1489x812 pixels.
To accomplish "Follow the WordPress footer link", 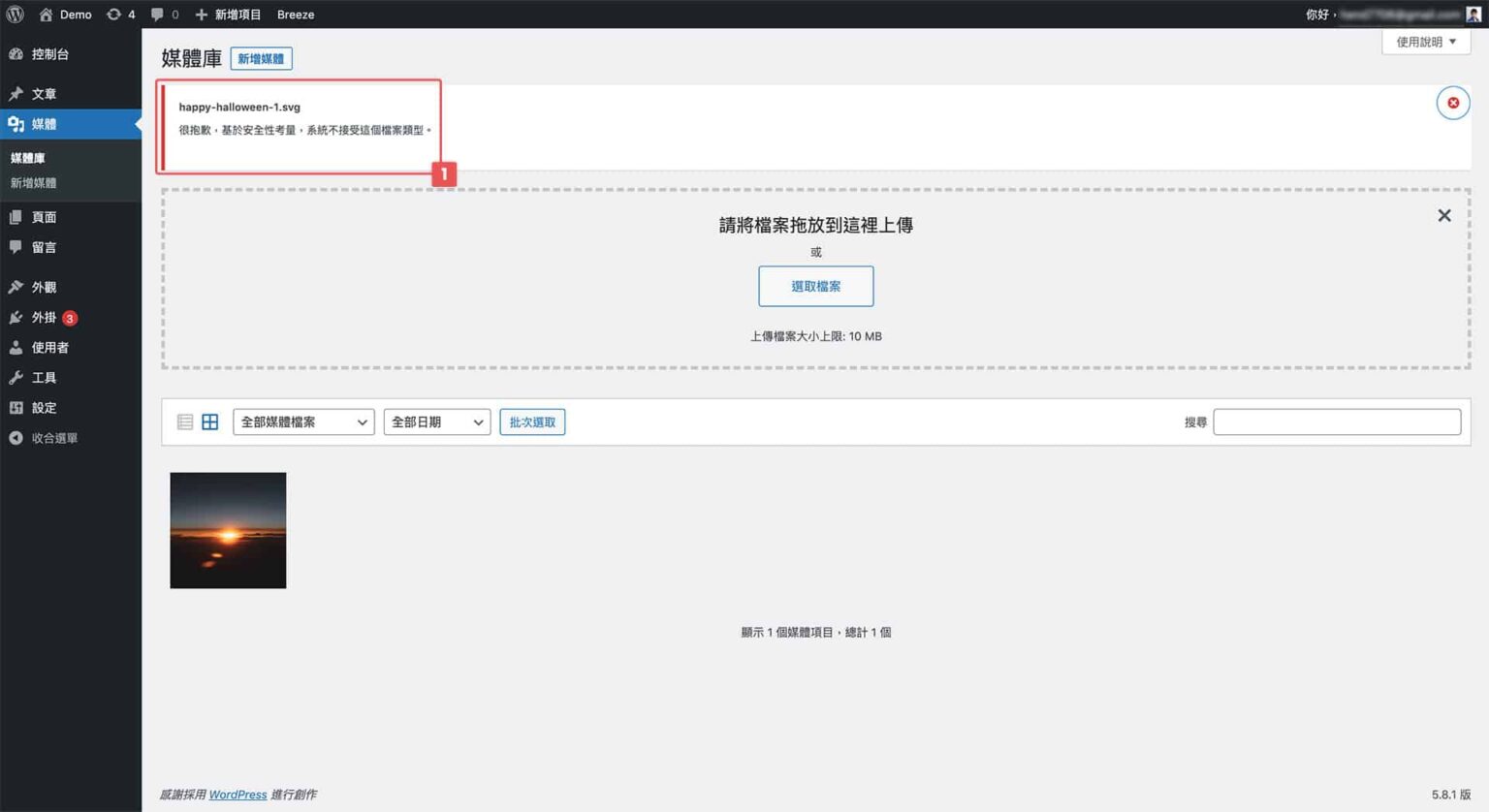I will click(238, 795).
